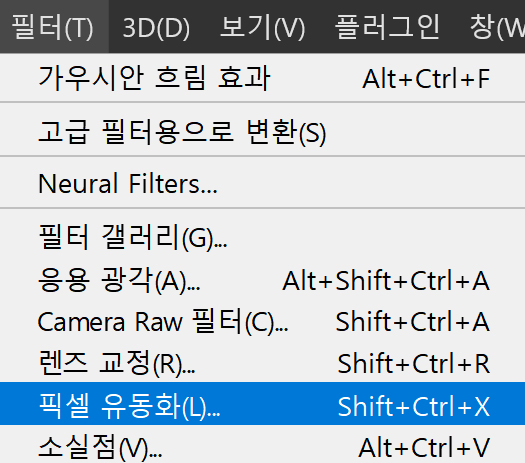Click the Alt+Ctrl+F shortcut label
Image resolution: width=525 pixels, height=463 pixels.
tap(426, 79)
